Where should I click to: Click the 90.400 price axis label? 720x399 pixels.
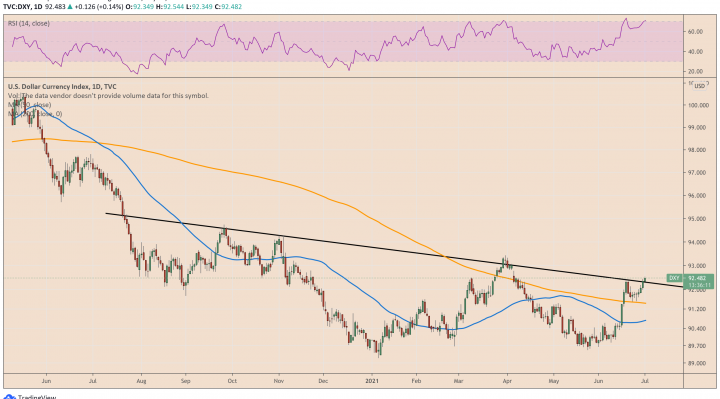698,329
